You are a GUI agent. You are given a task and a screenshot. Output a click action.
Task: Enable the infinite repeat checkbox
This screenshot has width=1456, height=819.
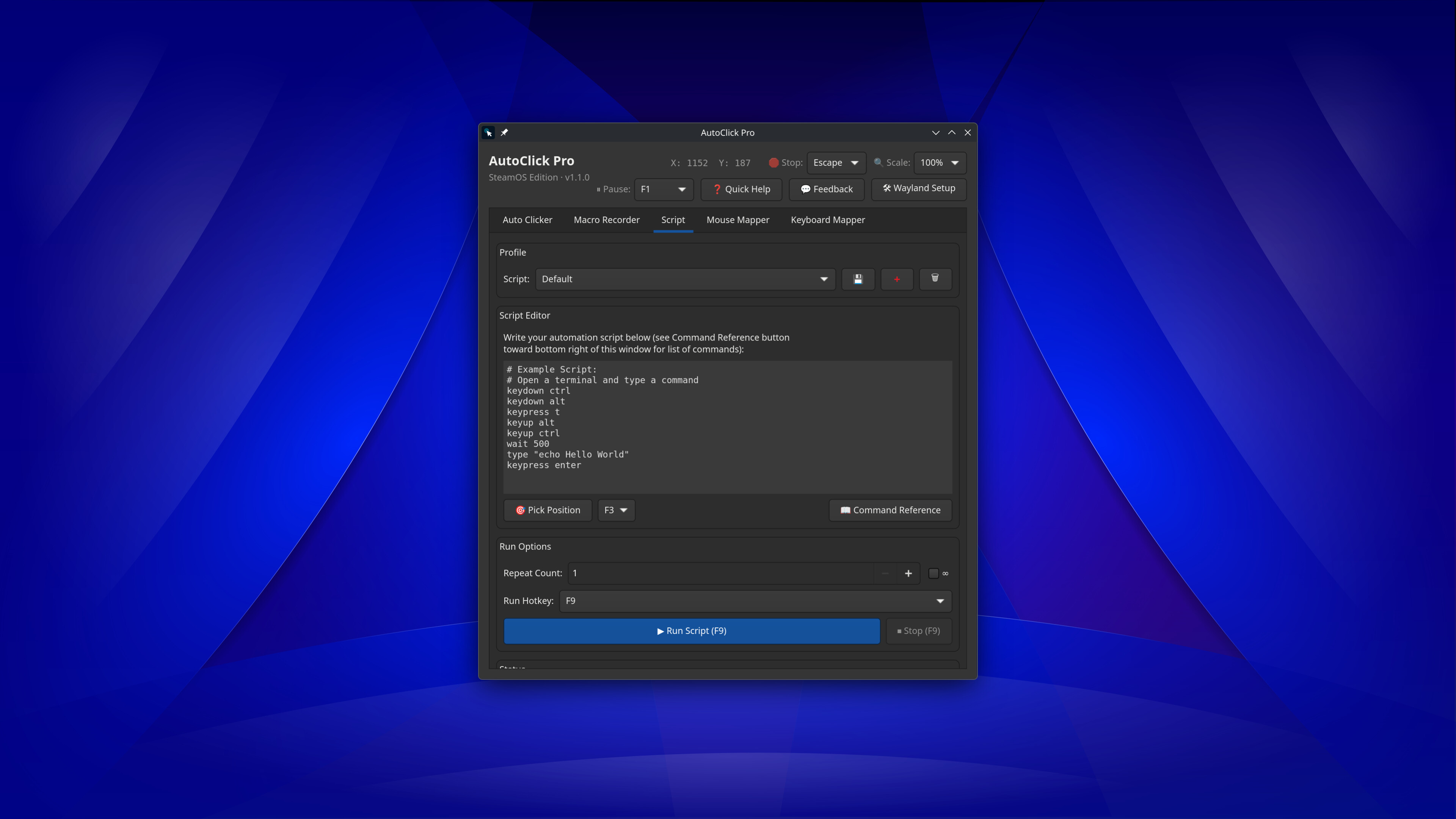click(934, 573)
